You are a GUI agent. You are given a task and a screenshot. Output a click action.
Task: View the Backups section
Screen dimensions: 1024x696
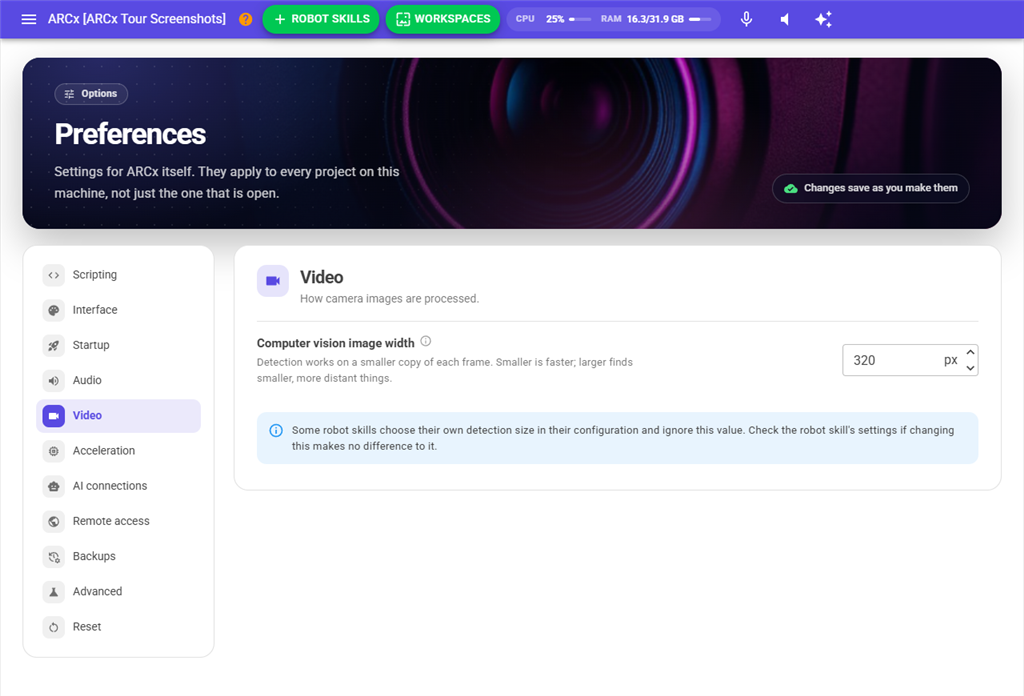(x=118, y=557)
